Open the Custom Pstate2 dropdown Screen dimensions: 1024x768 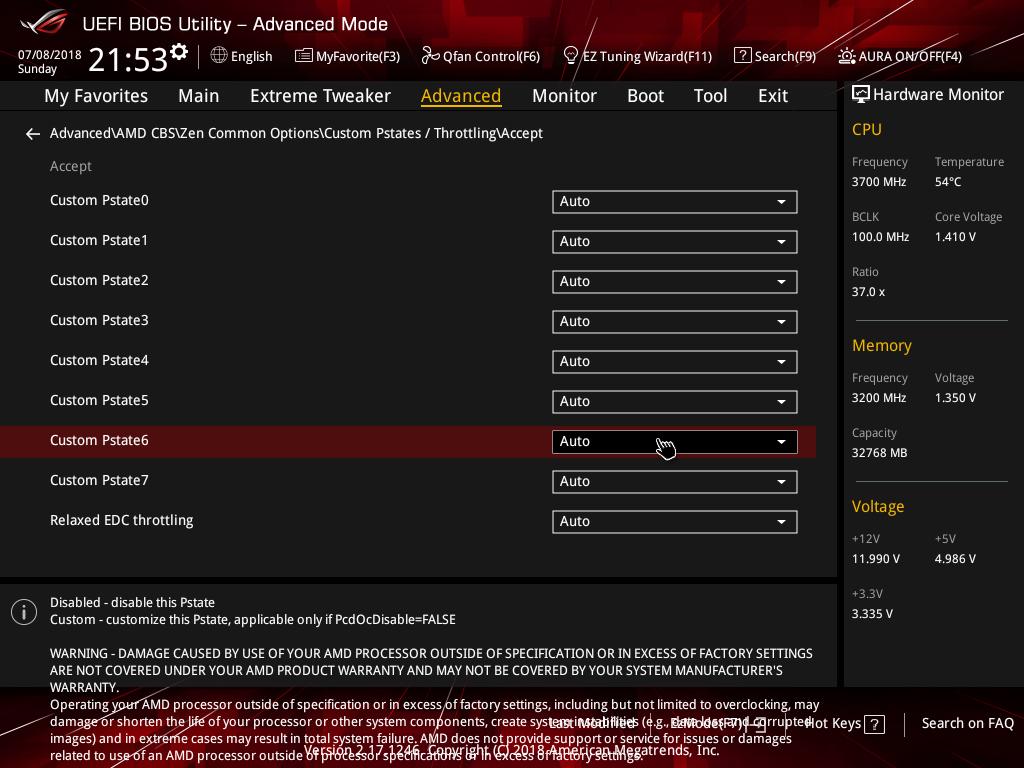[675, 281]
